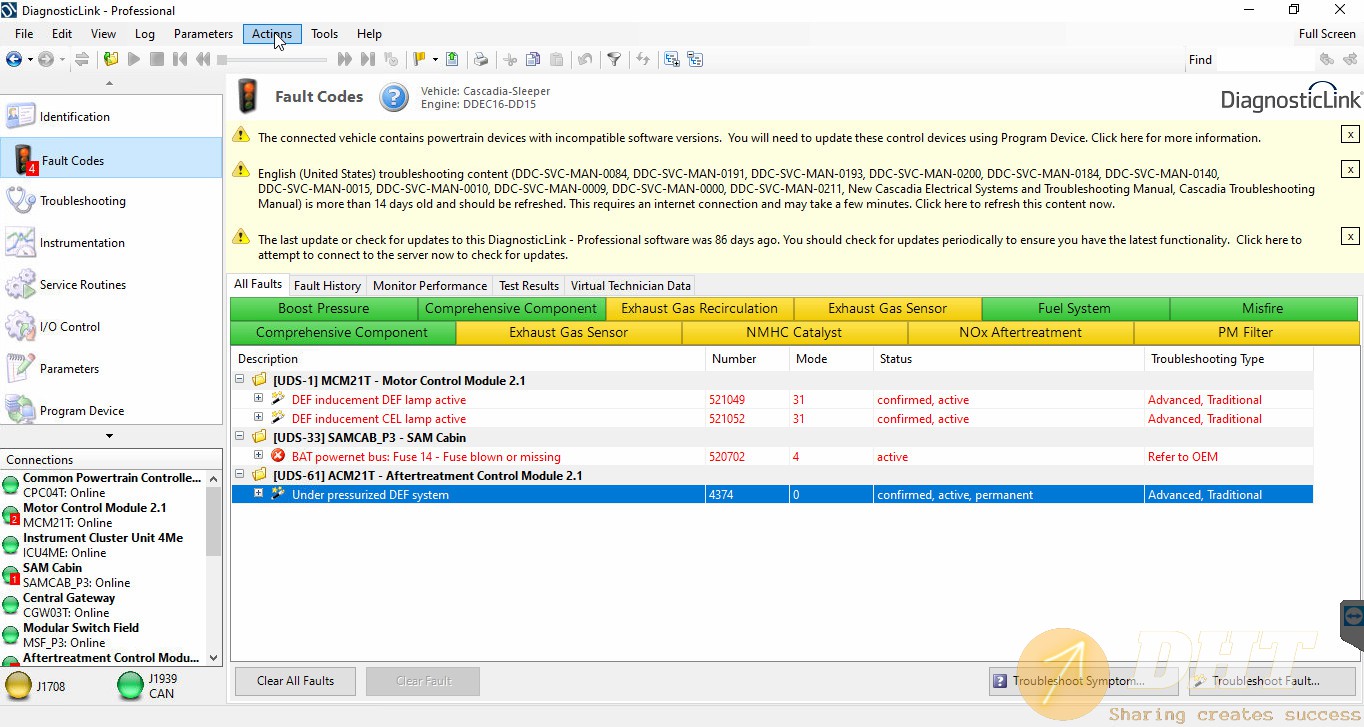Image resolution: width=1364 pixels, height=727 pixels.
Task: Open Program Device sidebar item
Action: tap(111, 408)
